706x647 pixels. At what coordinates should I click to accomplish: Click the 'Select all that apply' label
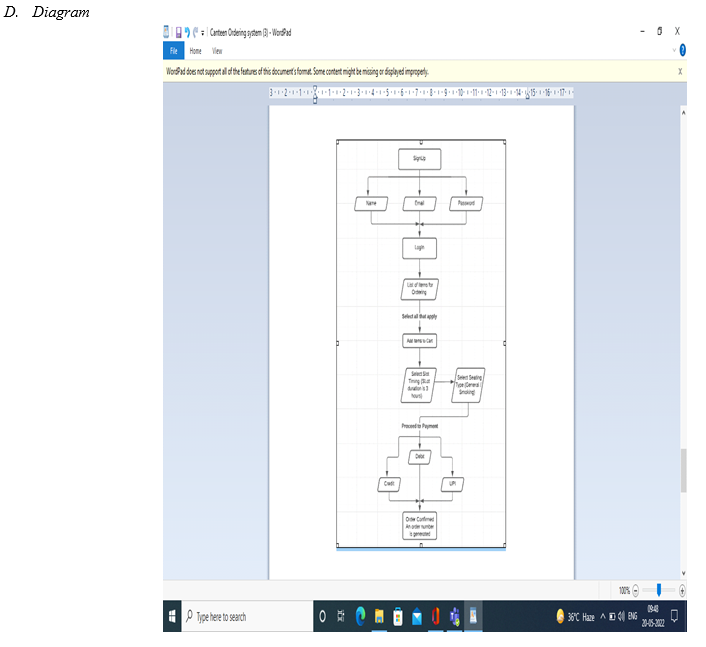(419, 317)
